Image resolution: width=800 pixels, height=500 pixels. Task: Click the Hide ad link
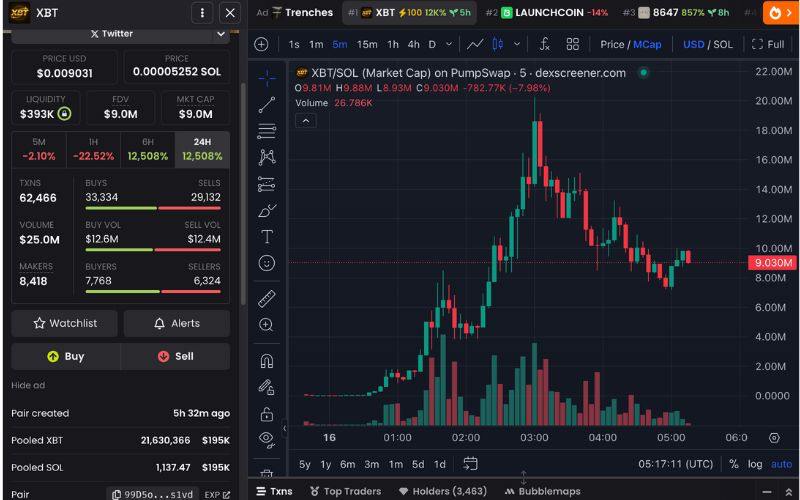click(28, 385)
